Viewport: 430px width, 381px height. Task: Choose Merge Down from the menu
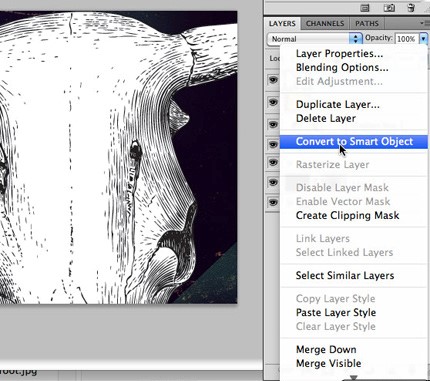point(354,350)
